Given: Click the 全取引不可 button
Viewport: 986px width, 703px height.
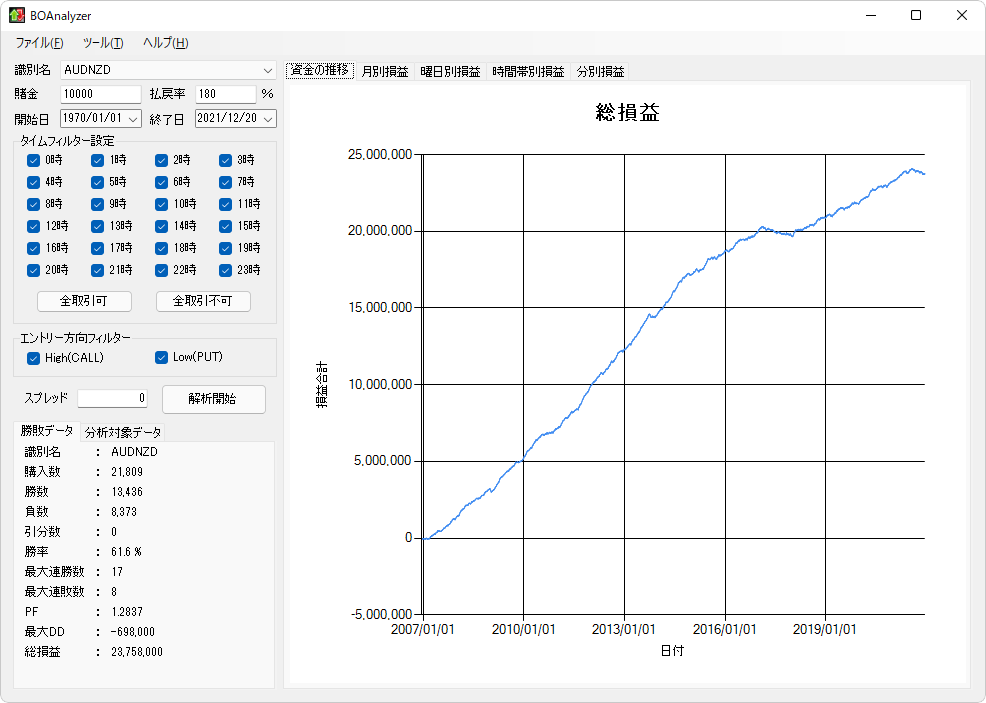Looking at the screenshot, I should click(x=203, y=301).
